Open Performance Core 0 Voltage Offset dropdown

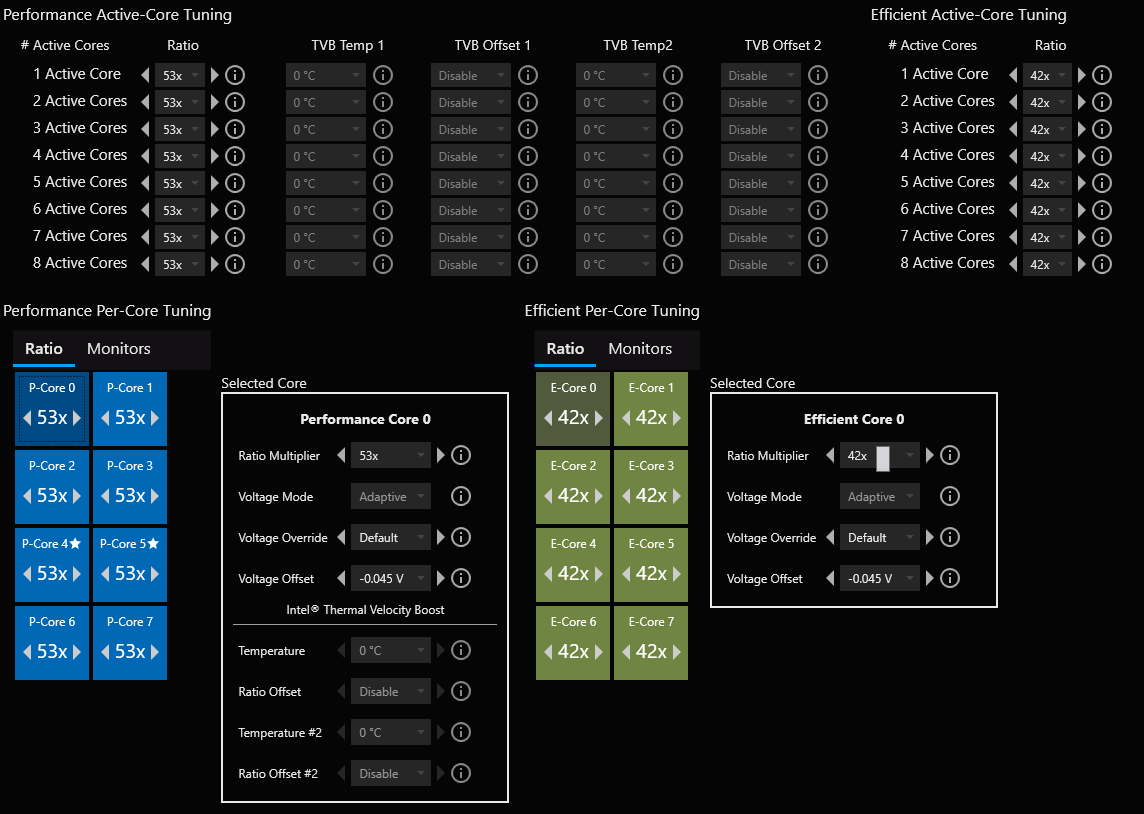[x=391, y=578]
